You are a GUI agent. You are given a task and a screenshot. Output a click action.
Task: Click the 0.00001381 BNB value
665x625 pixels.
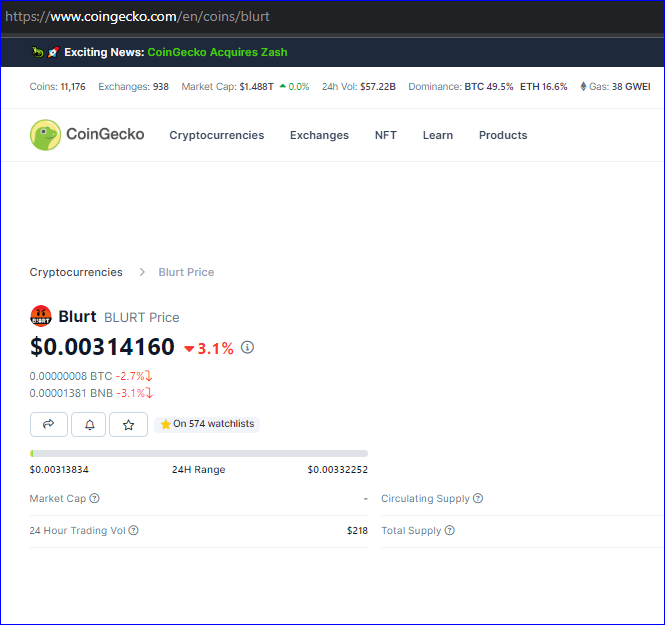pyautogui.click(x=71, y=393)
